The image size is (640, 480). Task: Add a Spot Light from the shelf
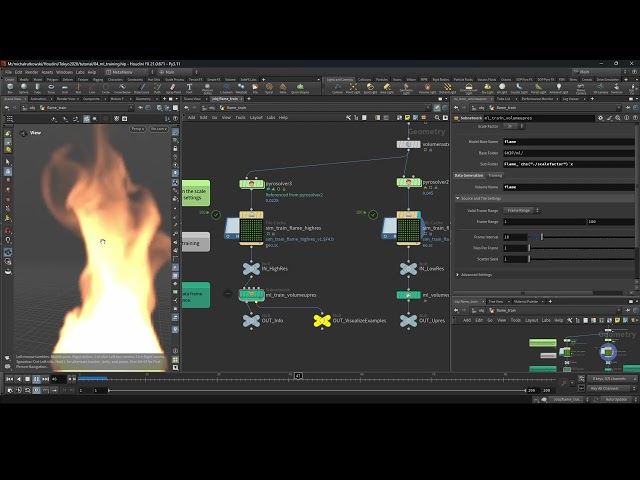tap(370, 88)
